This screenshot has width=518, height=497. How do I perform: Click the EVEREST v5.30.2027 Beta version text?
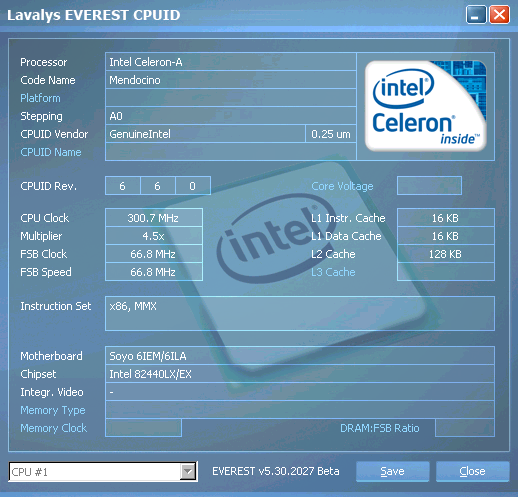tap(276, 471)
